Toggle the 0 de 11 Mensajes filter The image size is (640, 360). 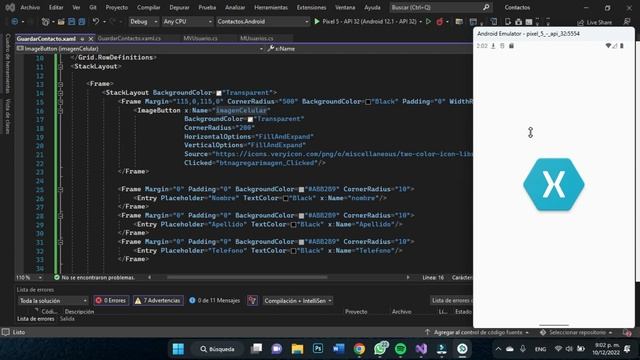(x=214, y=300)
